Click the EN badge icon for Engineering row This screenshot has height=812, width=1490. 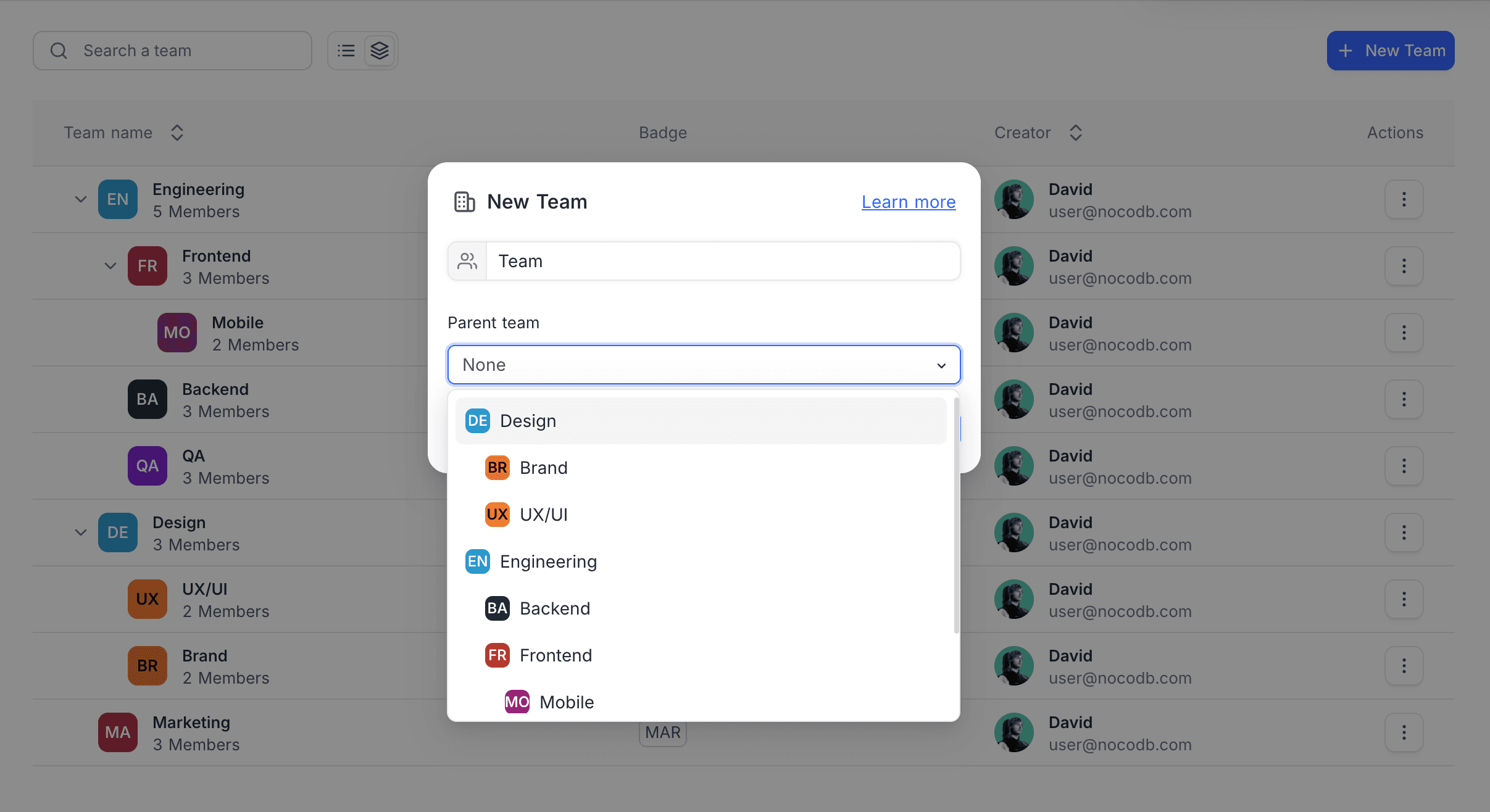tap(118, 199)
